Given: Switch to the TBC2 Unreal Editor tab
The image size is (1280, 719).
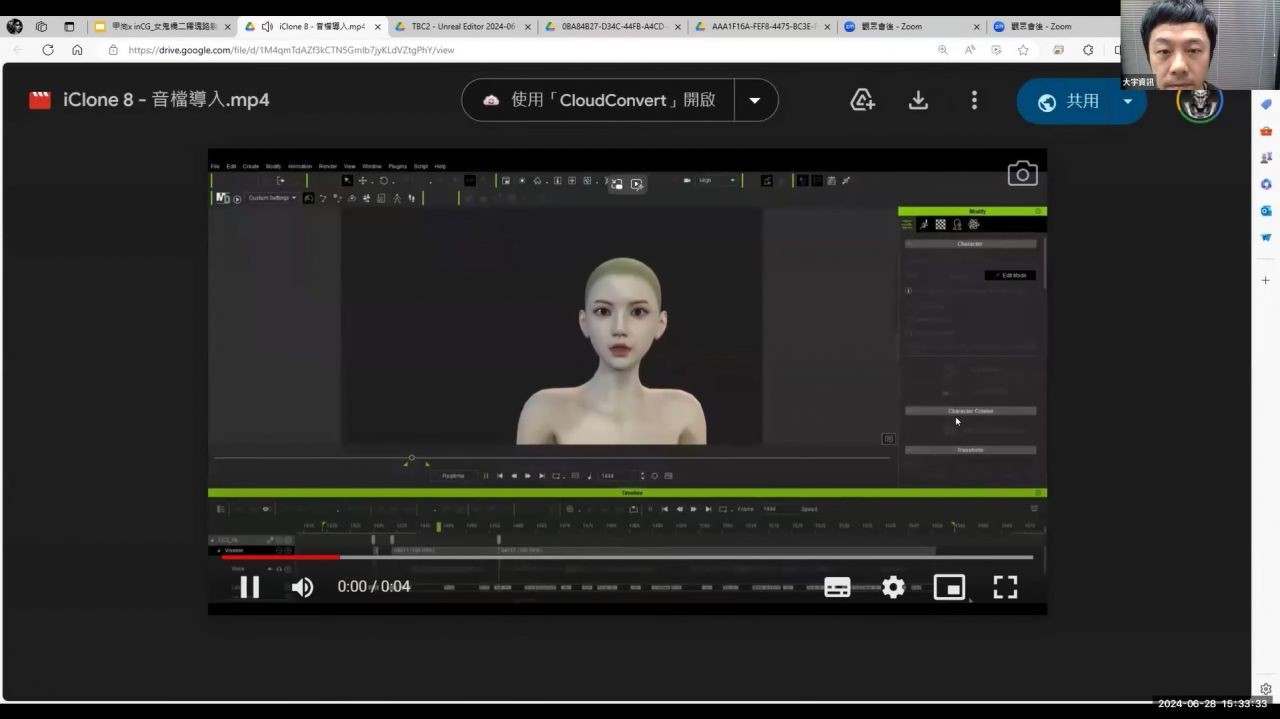Looking at the screenshot, I should (x=460, y=27).
